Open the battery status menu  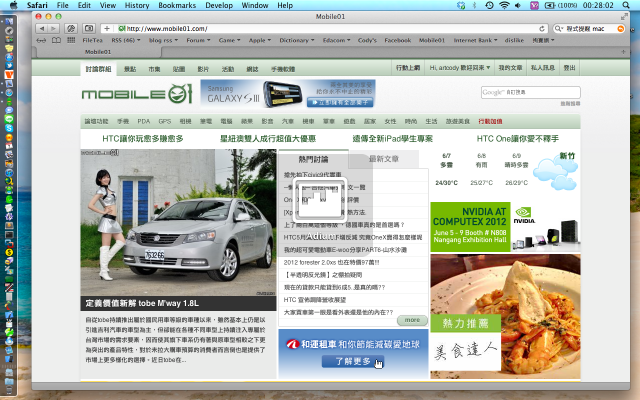tap(561, 5)
